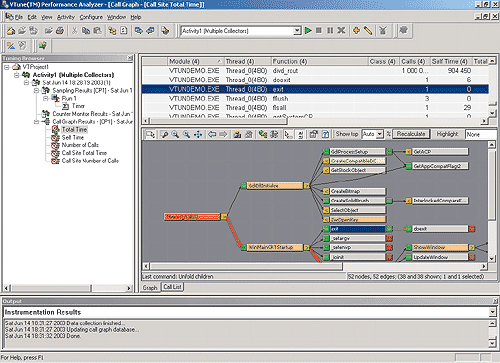
Task: Select Number of Calls tree item
Action: click(80, 145)
